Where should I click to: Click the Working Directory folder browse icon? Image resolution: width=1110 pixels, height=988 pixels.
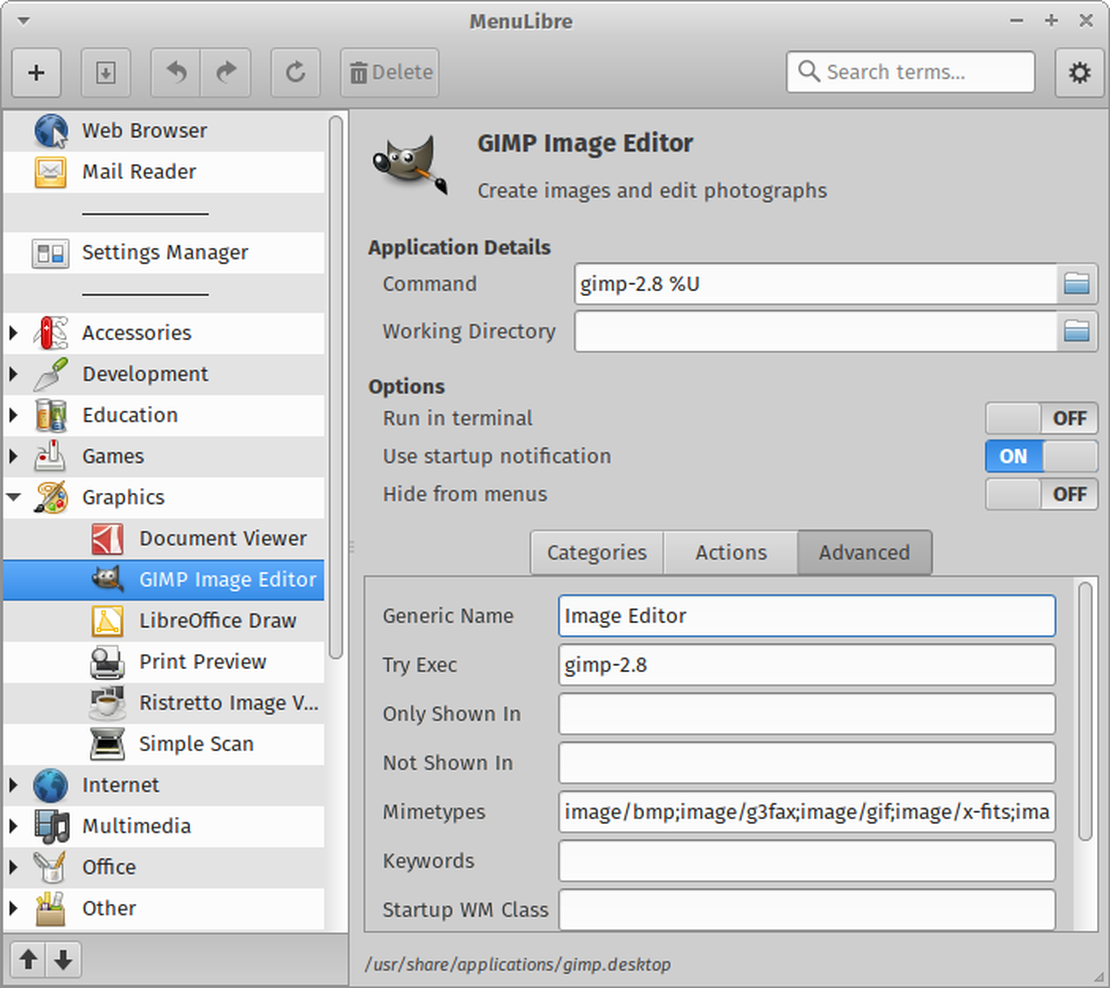(x=1077, y=332)
